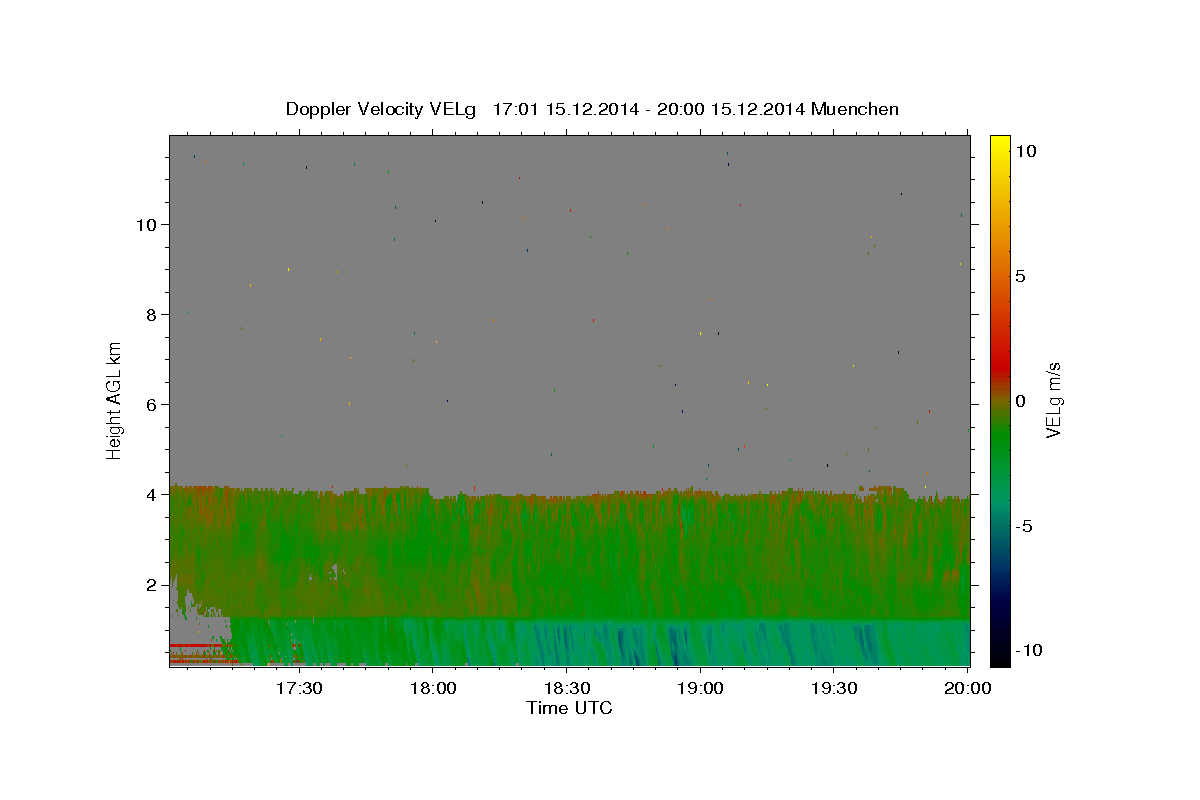Click the 18:30 time tick label

(x=566, y=688)
